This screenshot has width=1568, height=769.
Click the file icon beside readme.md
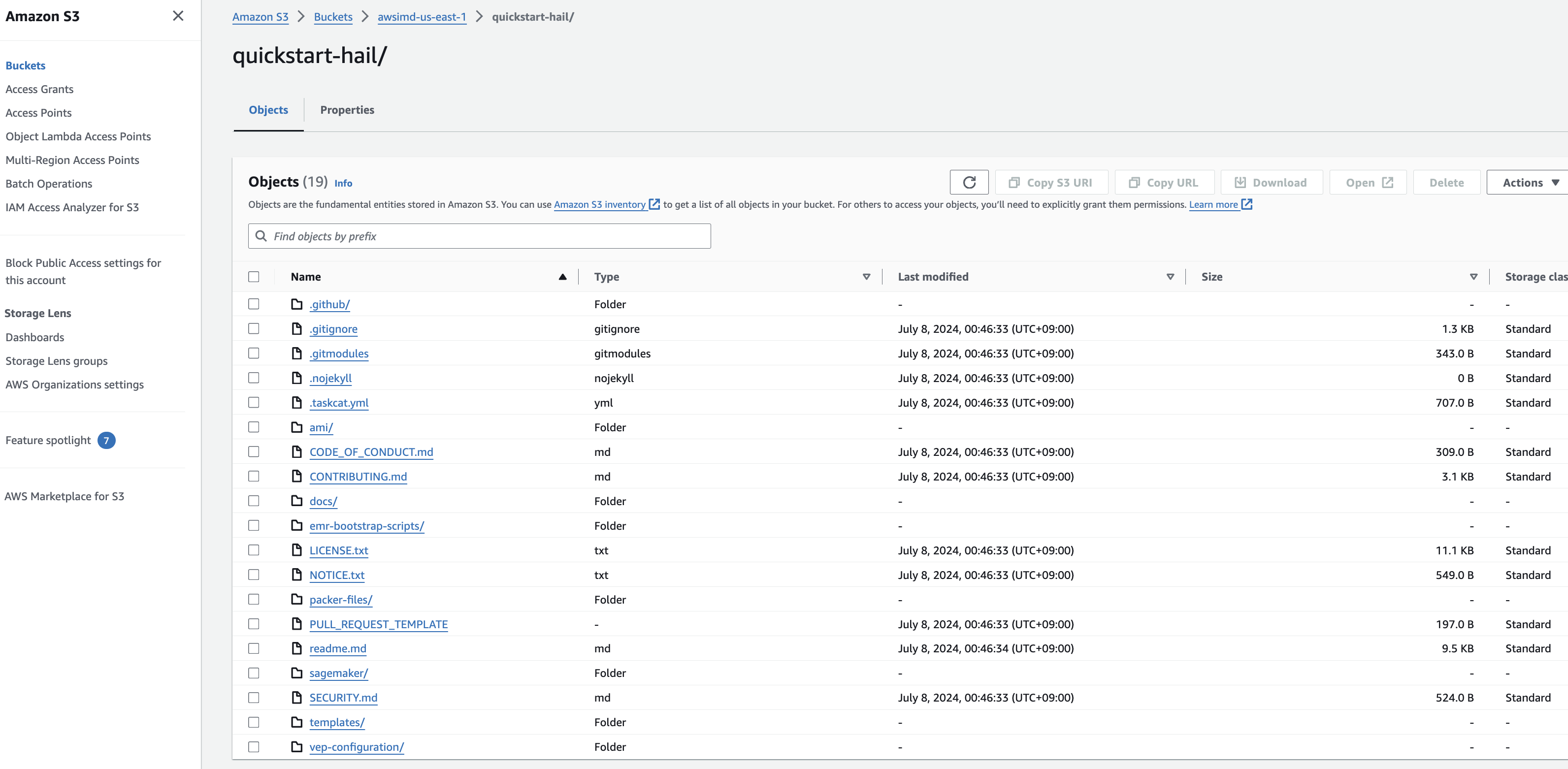point(296,648)
